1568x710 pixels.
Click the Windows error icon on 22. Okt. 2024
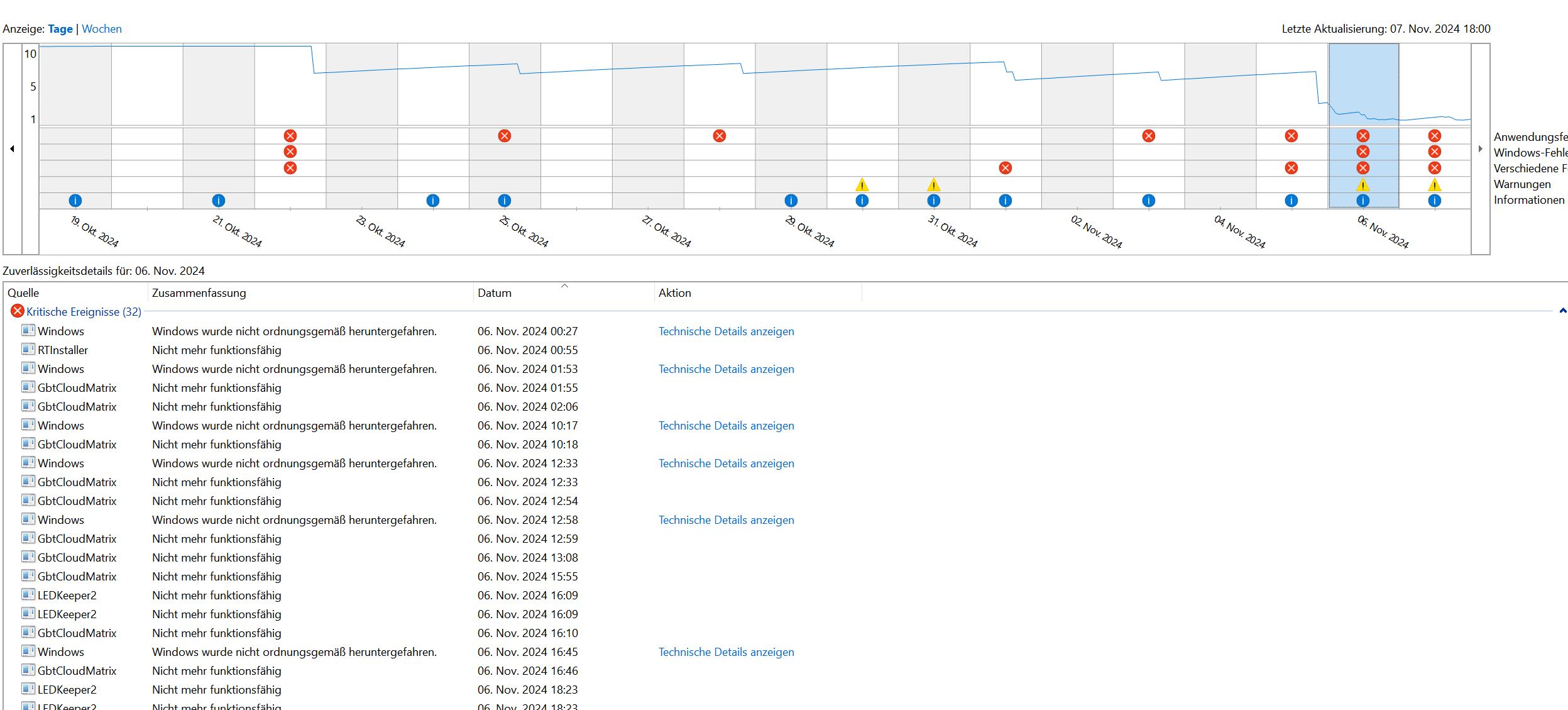pos(290,152)
